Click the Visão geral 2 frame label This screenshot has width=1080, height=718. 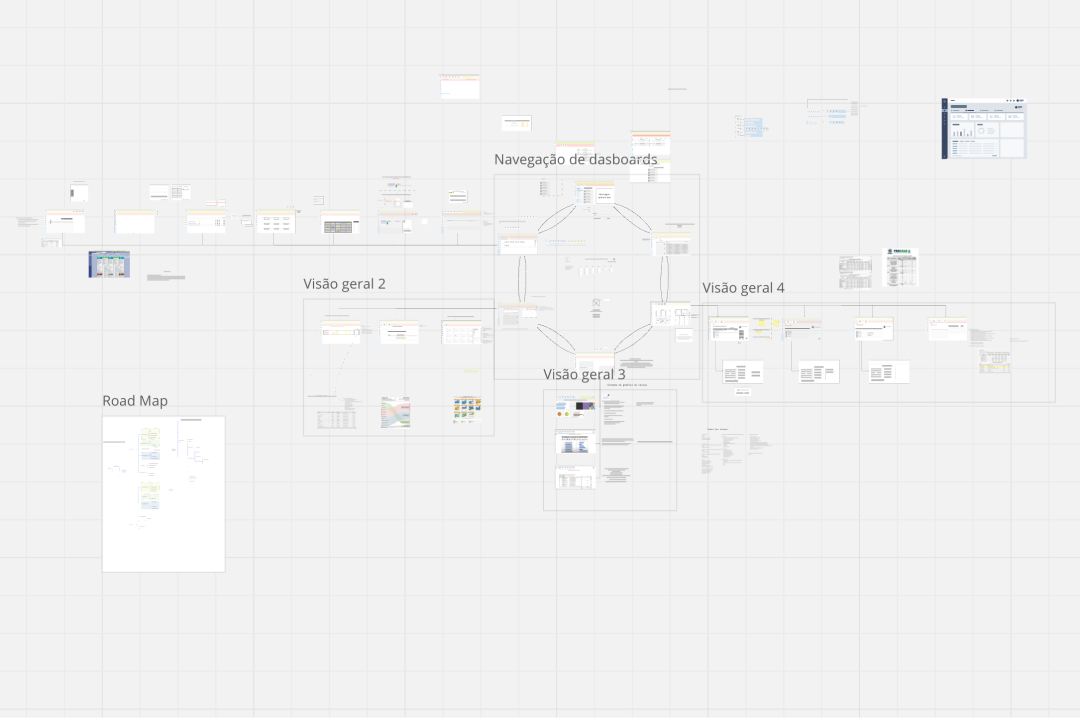click(344, 284)
